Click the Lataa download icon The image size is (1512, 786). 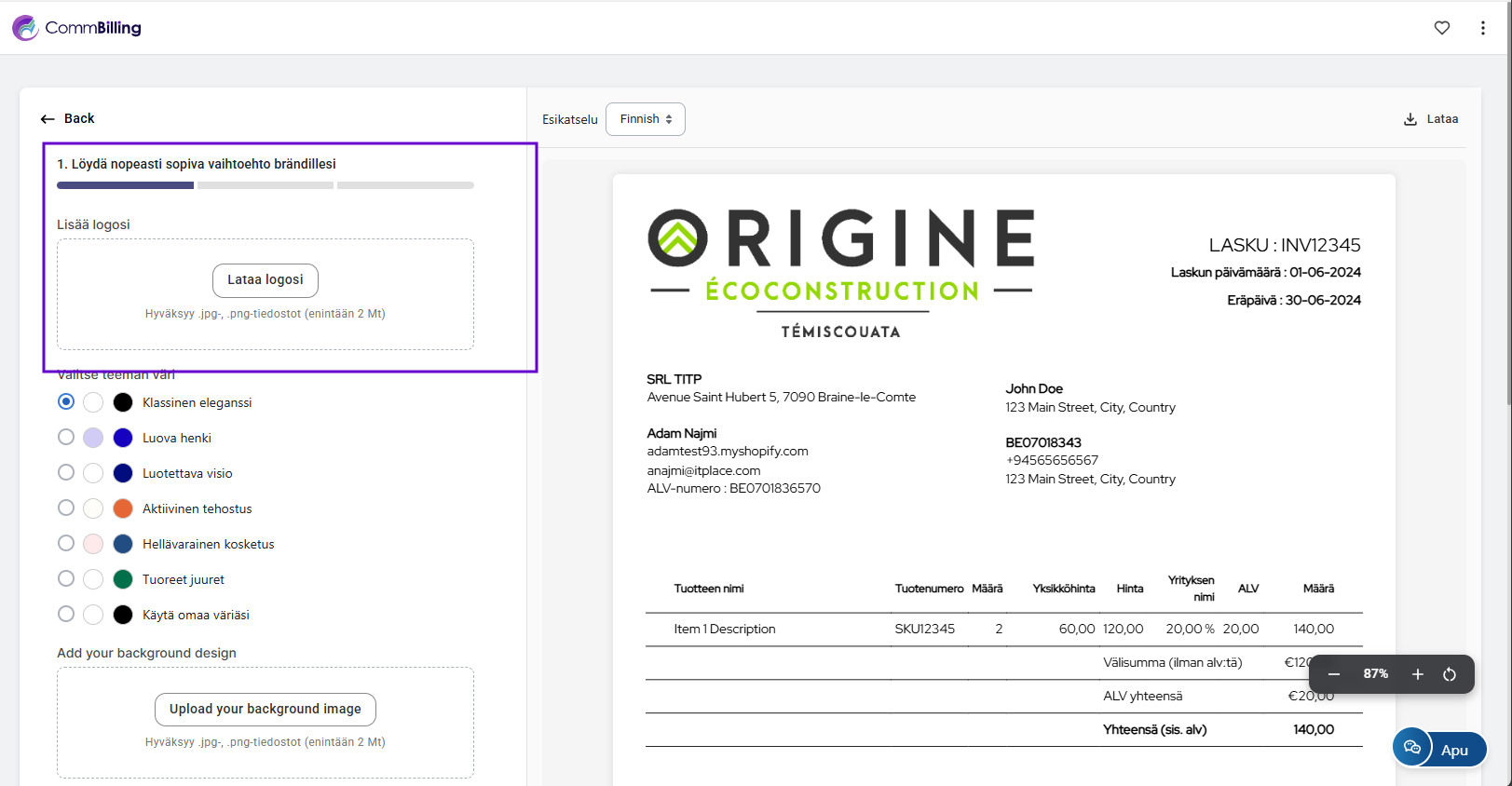1410,119
